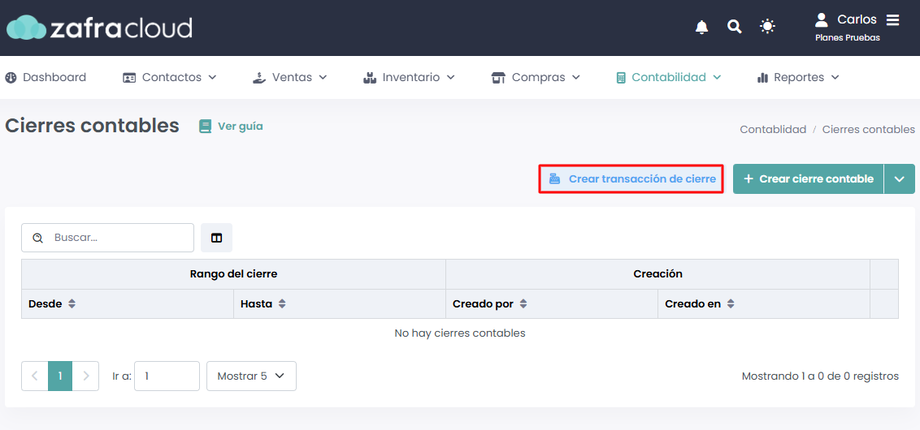Click the Creación group header

pyautogui.click(x=658, y=274)
